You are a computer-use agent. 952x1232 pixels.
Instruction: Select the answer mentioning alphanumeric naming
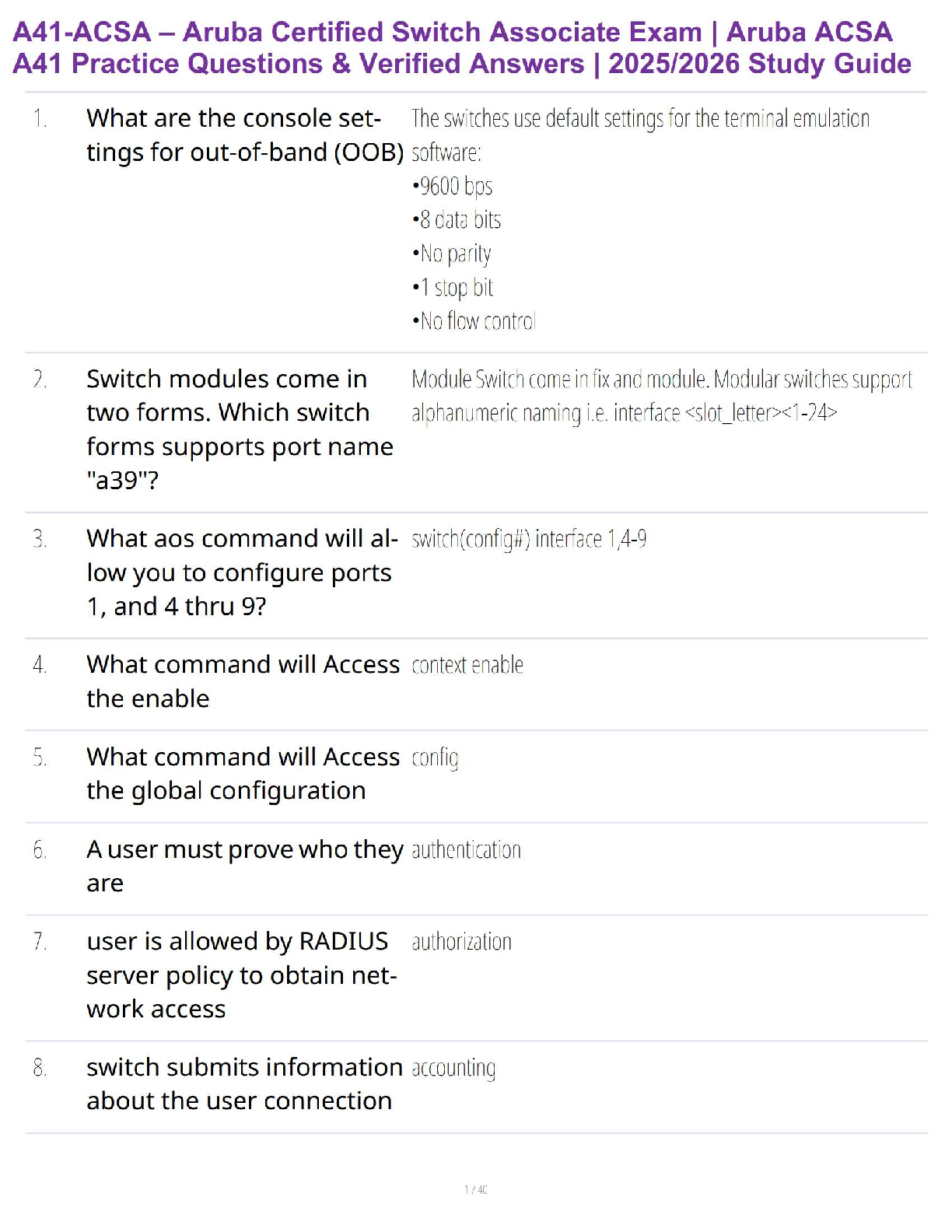pos(661,396)
